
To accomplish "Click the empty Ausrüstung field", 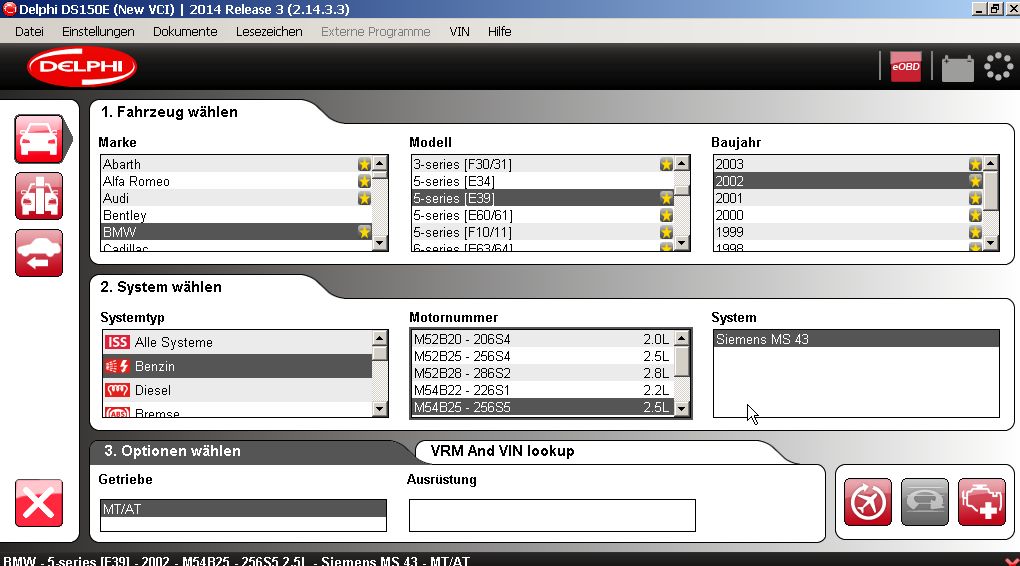I will pos(552,515).
